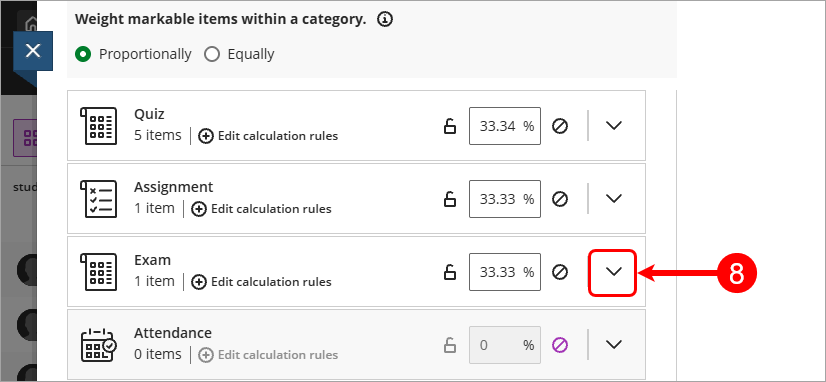
Task: Exclude Assignment category from calculation
Action: [560, 199]
